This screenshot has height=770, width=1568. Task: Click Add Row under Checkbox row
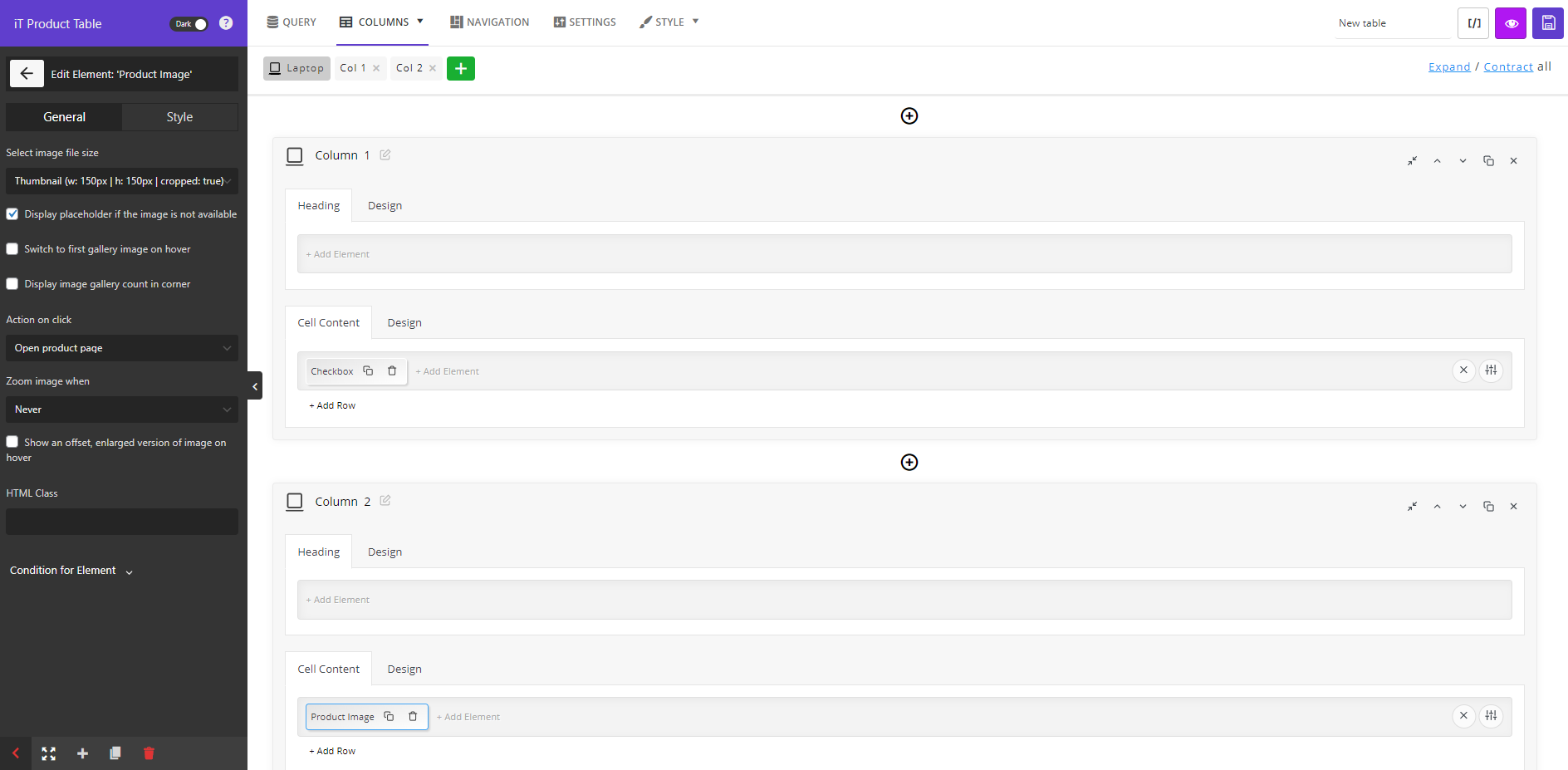click(332, 405)
